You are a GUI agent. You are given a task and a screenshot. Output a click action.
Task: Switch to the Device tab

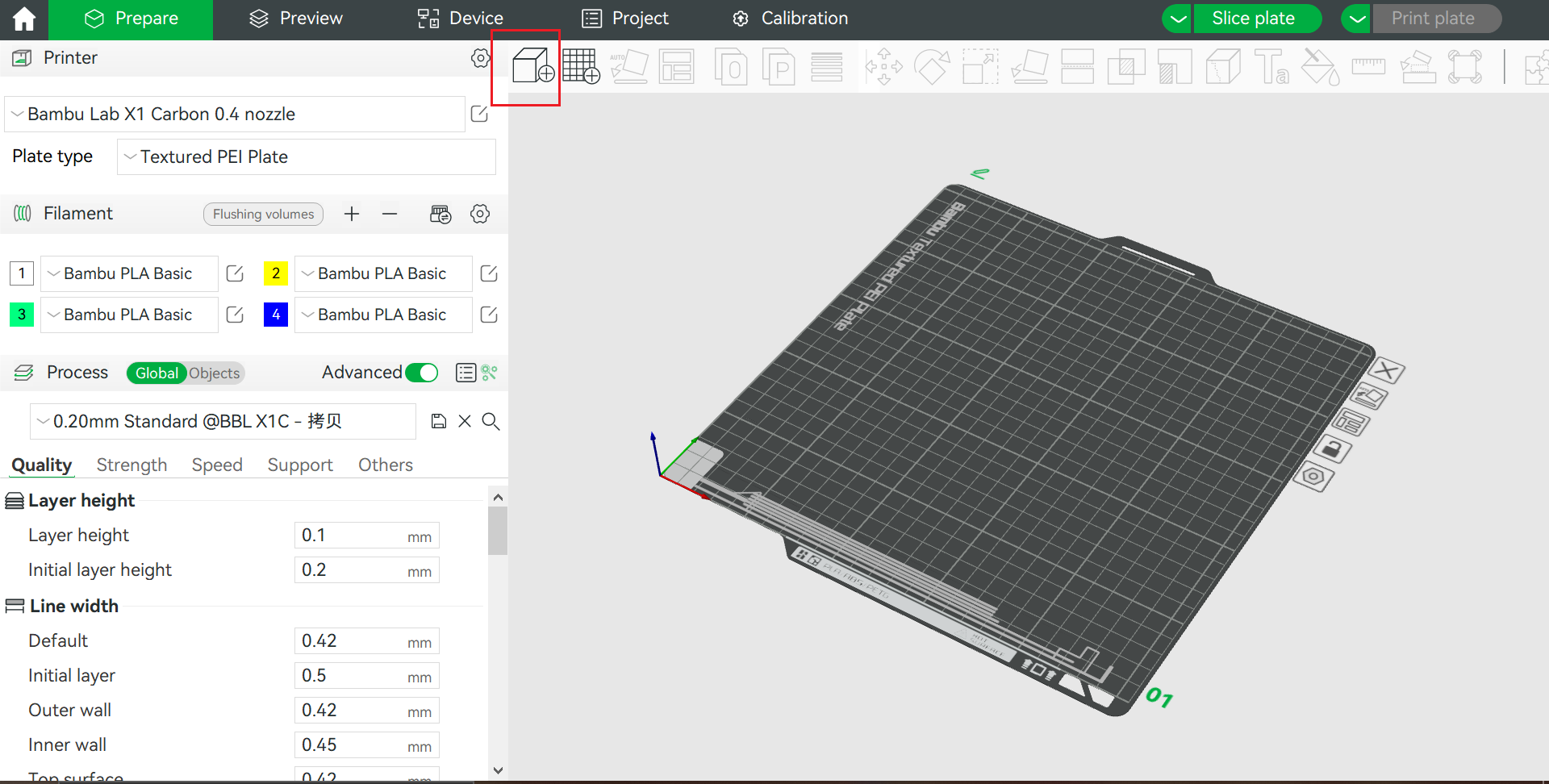coord(461,19)
